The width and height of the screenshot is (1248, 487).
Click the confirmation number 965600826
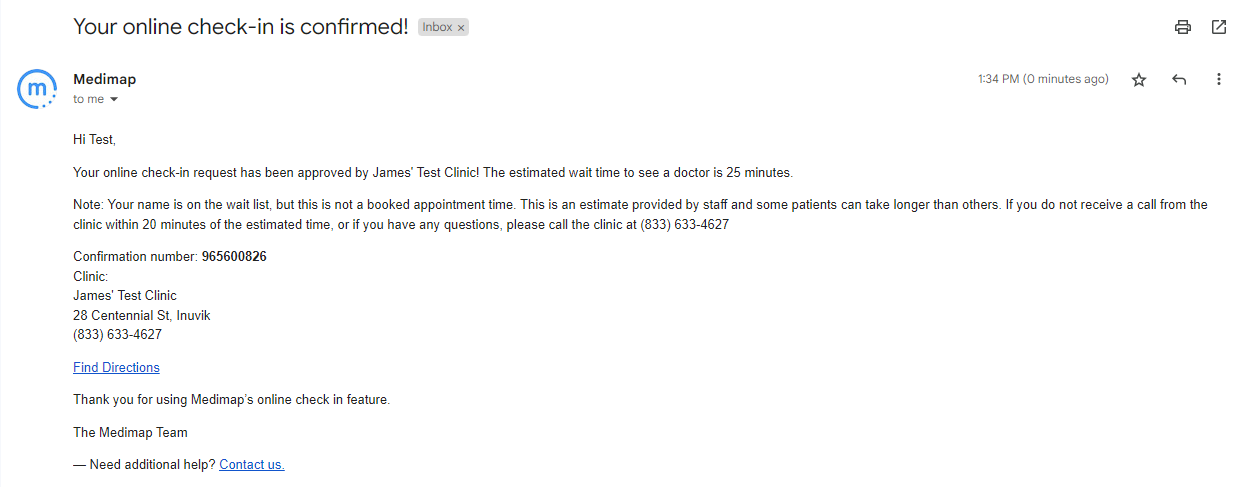(x=234, y=256)
